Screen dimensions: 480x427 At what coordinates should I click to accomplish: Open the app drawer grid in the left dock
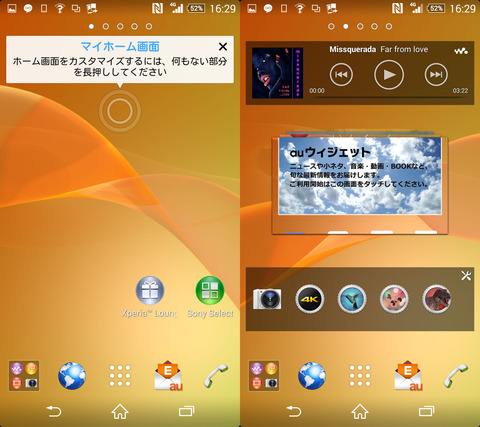click(120, 376)
